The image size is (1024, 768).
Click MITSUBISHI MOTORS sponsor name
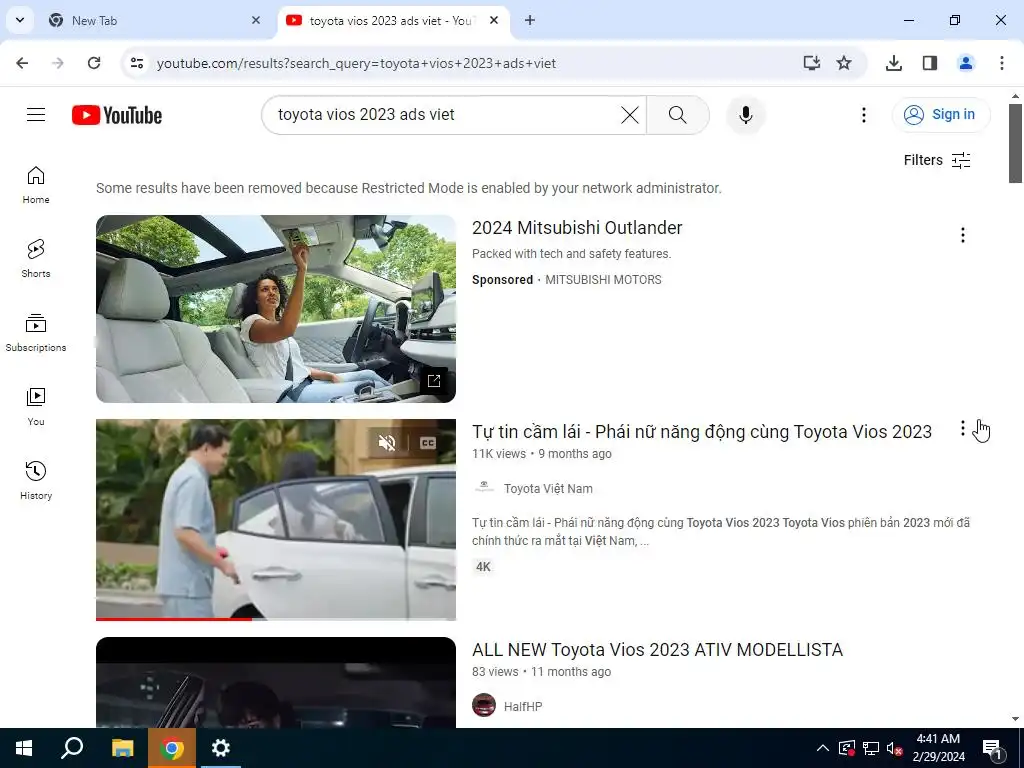pyautogui.click(x=603, y=280)
